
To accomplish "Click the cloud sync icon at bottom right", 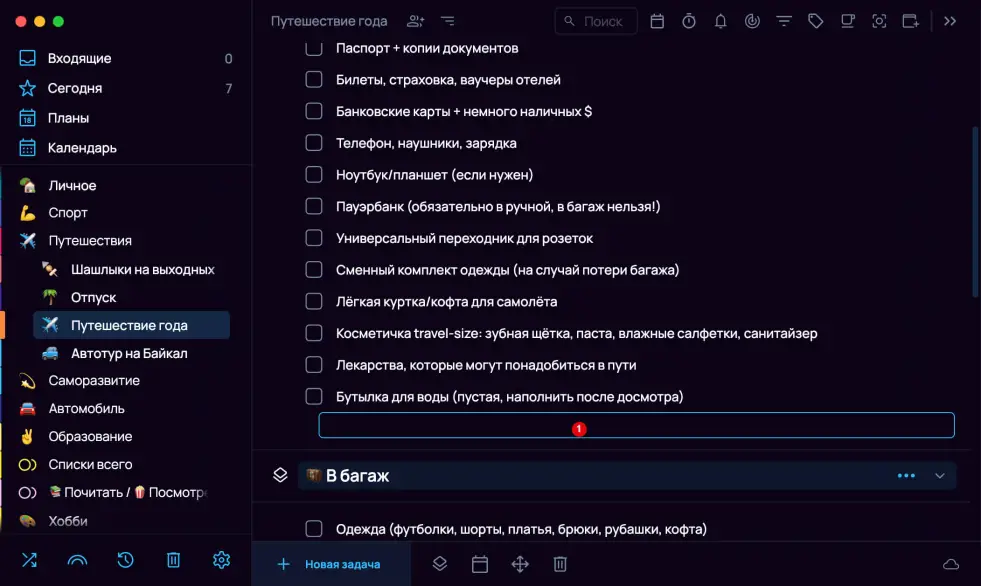I will [x=950, y=565].
